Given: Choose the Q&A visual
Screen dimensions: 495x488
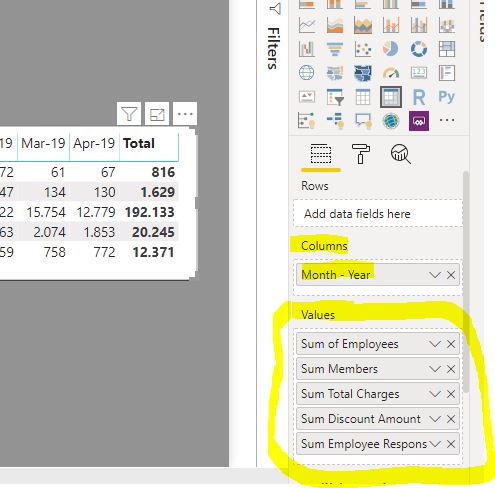Looking at the screenshot, I should [363, 120].
